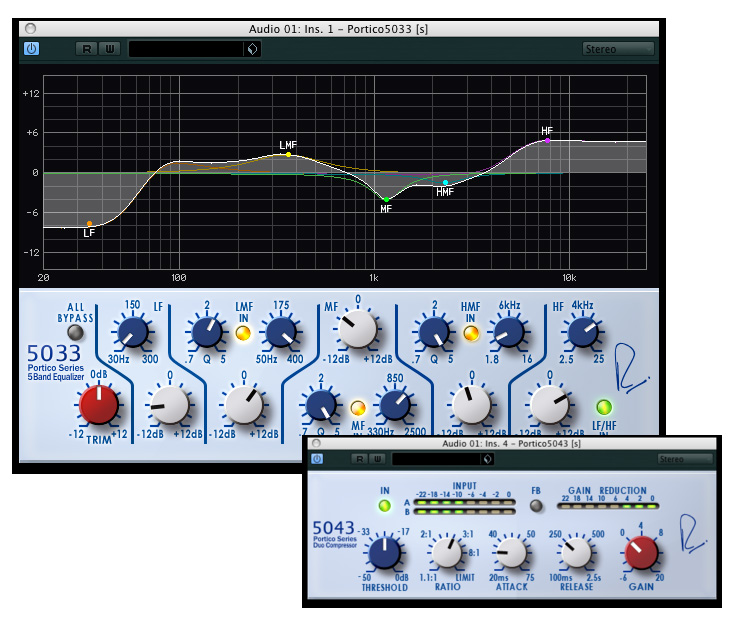The image size is (731, 633).
Task: Enable Read automation in Portico5043 window
Action: click(x=359, y=459)
